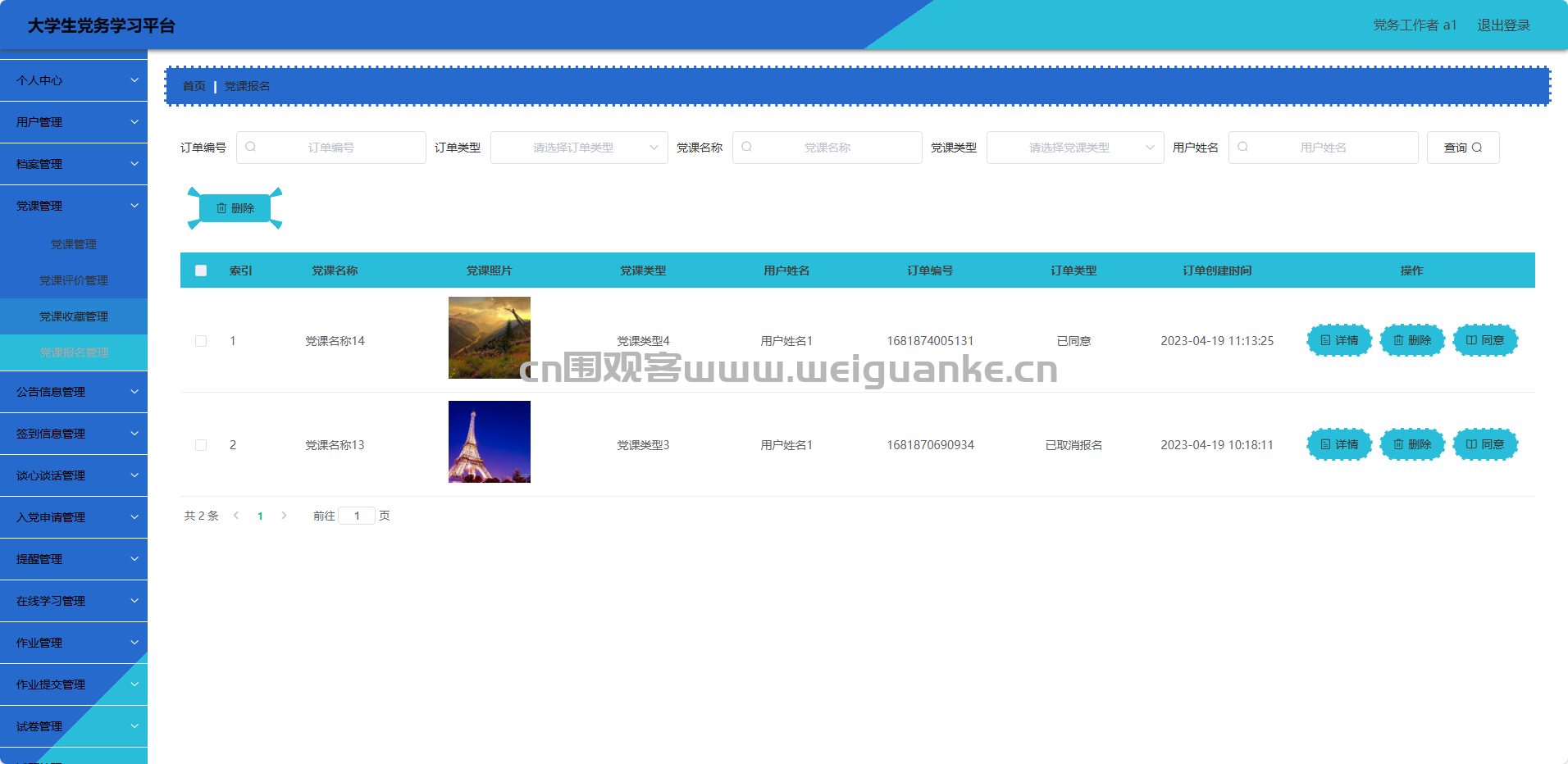Go to previous page arrow in pagination
The height and width of the screenshot is (764, 1568).
236,516
